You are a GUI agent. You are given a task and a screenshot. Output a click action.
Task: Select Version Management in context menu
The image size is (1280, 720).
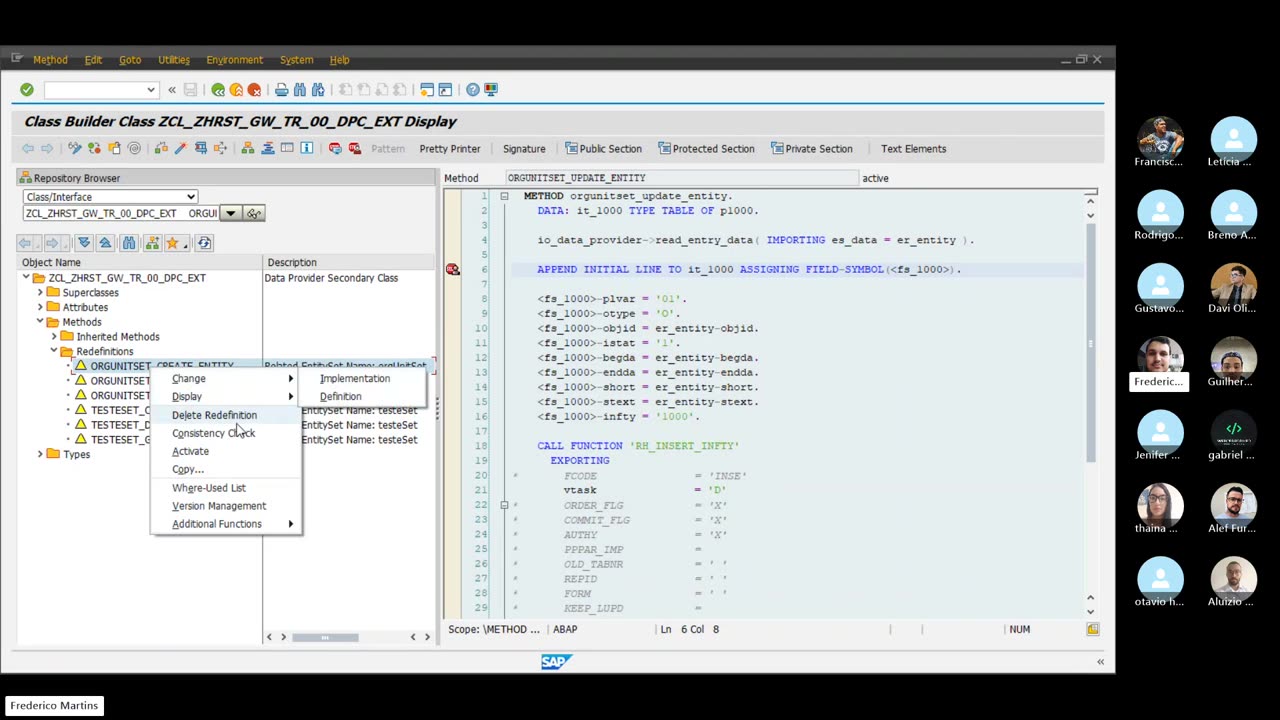tap(219, 506)
